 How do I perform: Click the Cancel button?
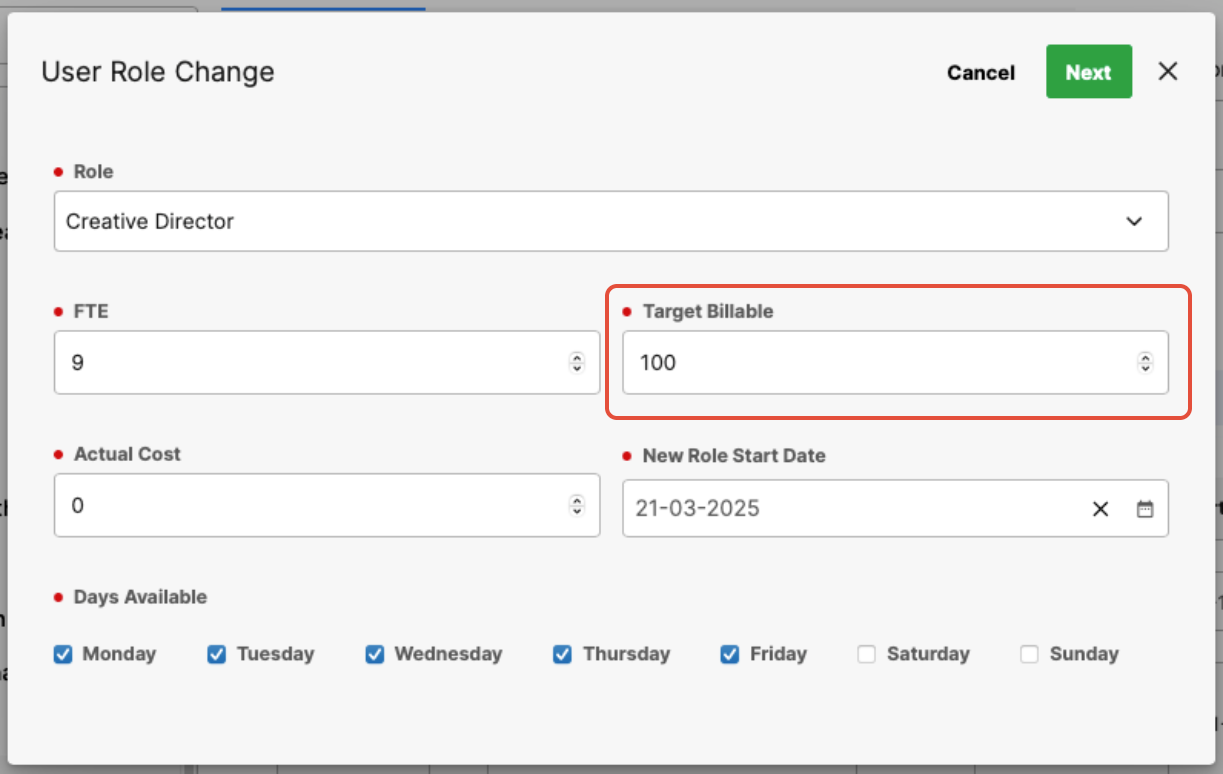[980, 72]
